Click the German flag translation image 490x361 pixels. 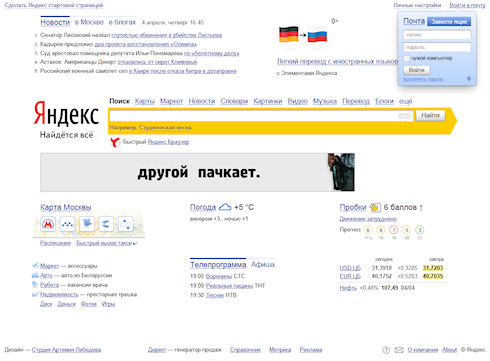click(288, 35)
